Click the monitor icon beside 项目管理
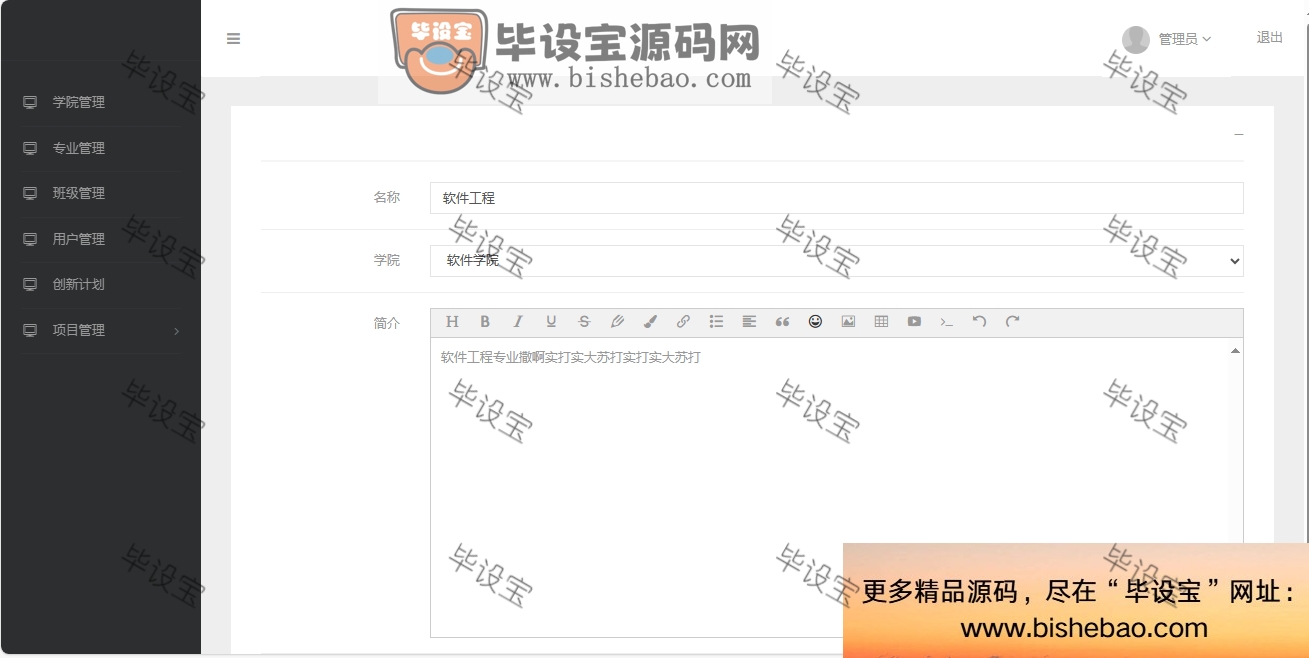The height and width of the screenshot is (658, 1309). (x=30, y=330)
